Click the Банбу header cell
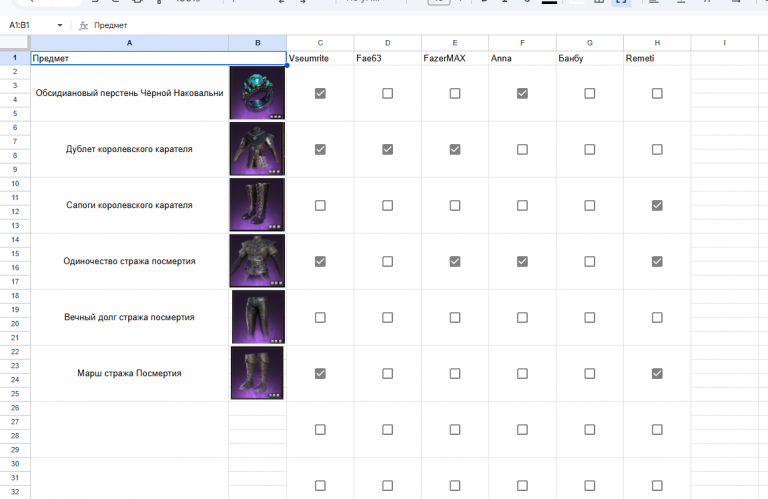 click(590, 58)
